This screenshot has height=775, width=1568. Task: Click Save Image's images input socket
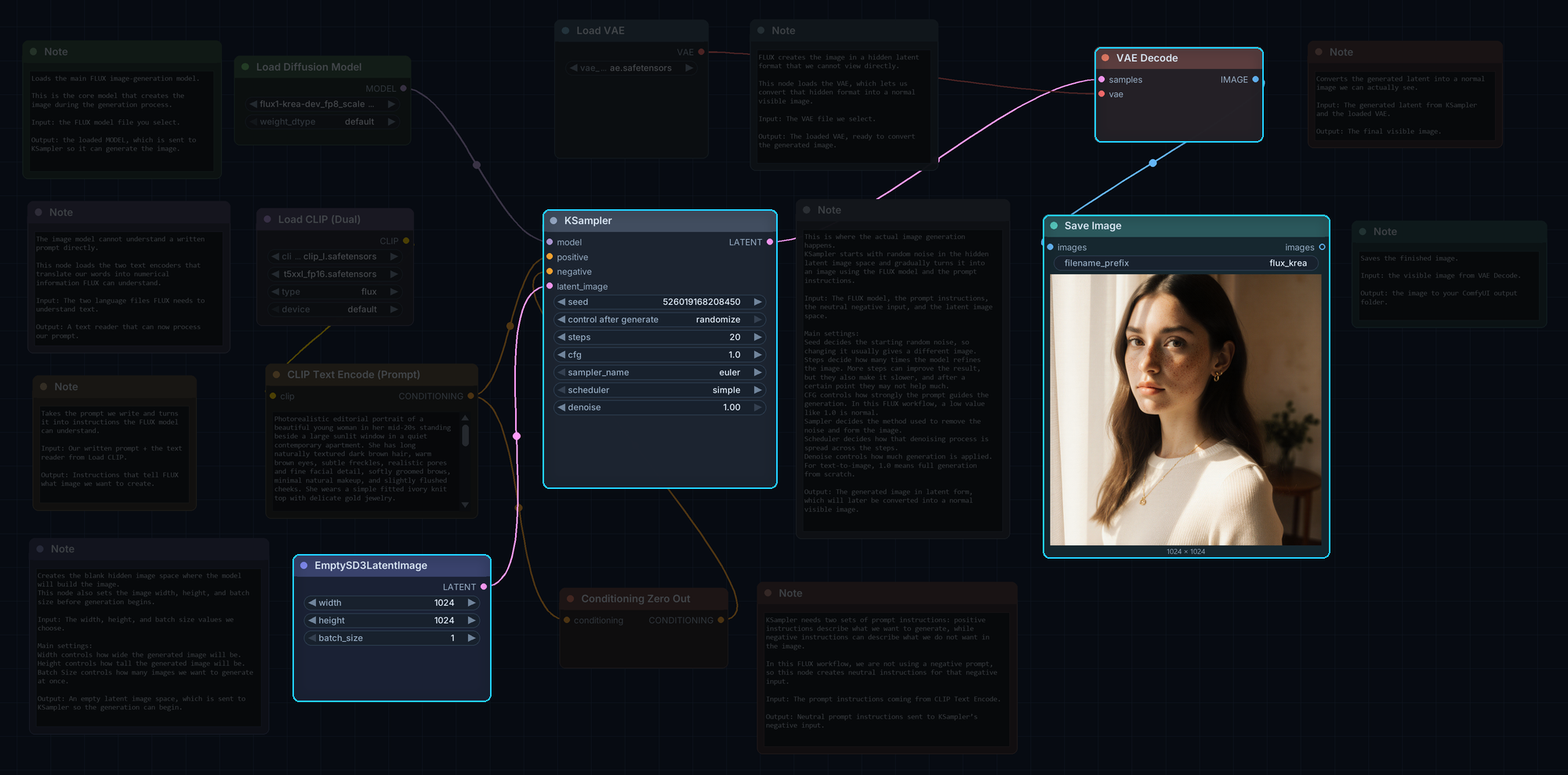point(1051,248)
